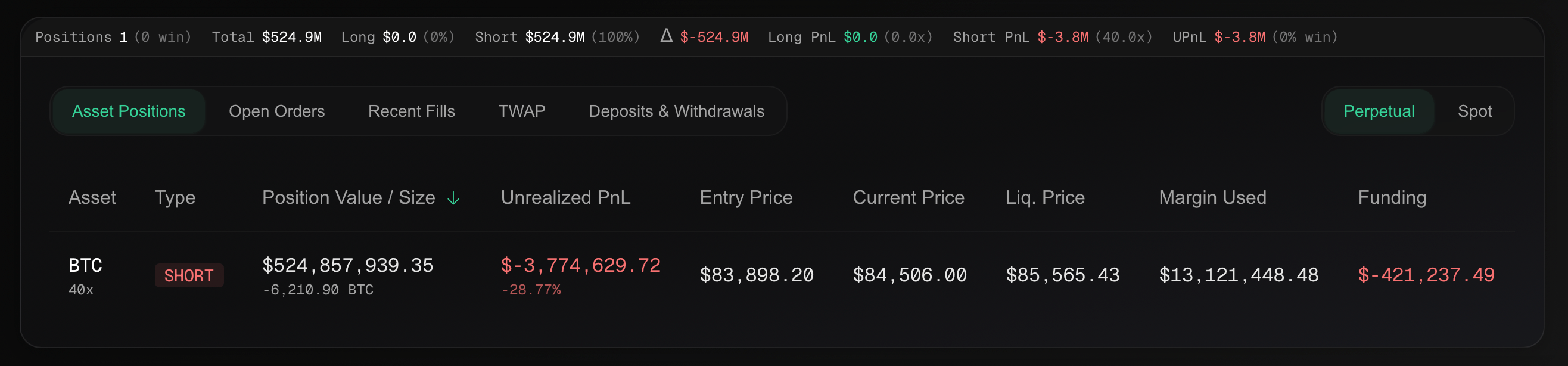1568x366 pixels.
Task: Click the Liq. Price column header
Action: (x=1045, y=198)
